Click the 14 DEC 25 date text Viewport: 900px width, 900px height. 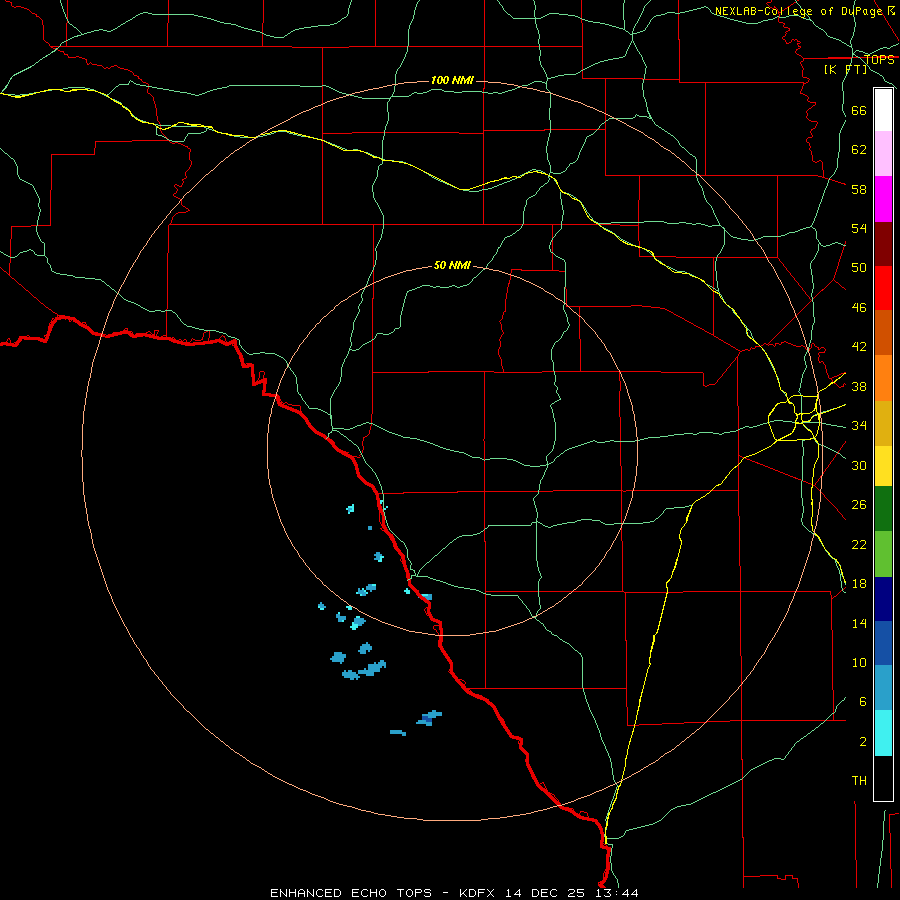coord(545,893)
